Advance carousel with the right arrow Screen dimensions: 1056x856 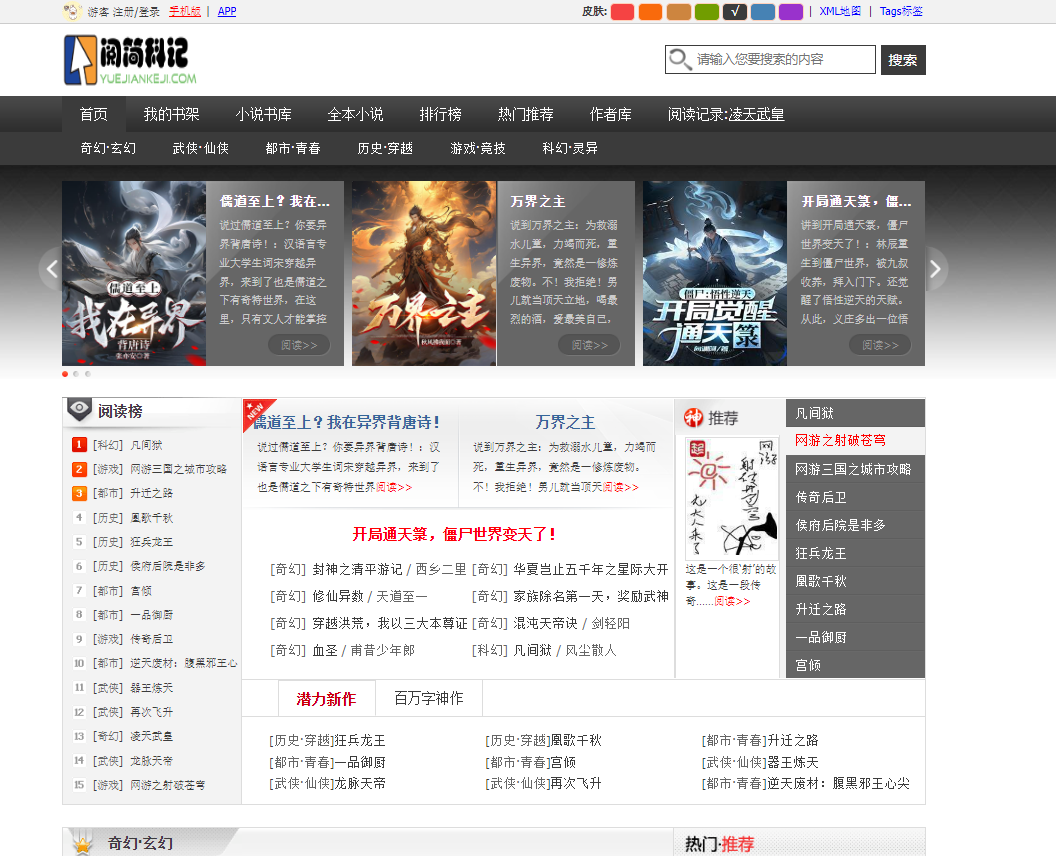pyautogui.click(x=936, y=269)
